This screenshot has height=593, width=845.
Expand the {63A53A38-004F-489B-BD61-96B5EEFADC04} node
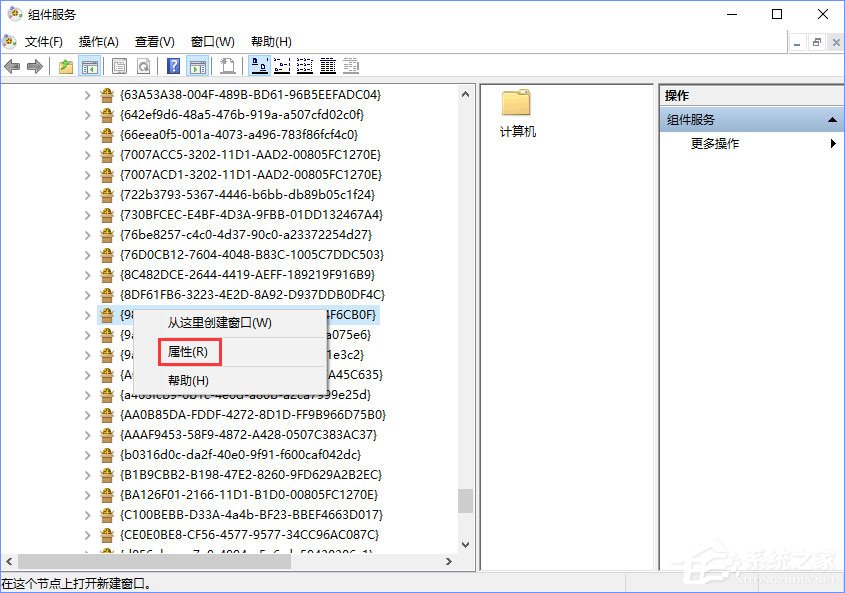click(88, 95)
